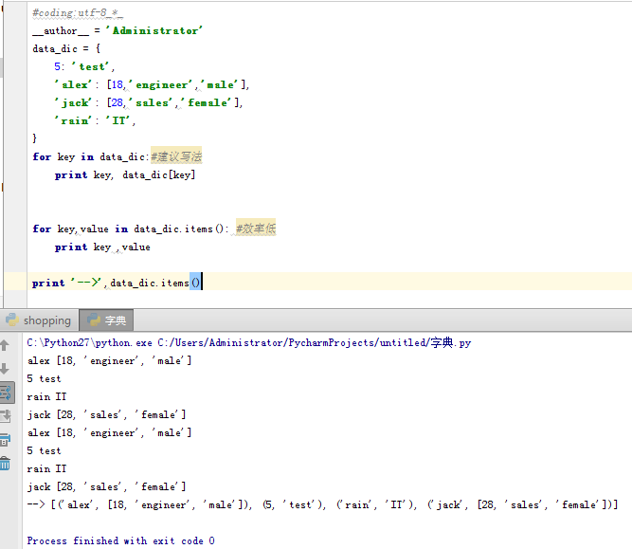Click the C:\Python27\python.exe text in console
Screen dimensions: 632x549
[89, 343]
